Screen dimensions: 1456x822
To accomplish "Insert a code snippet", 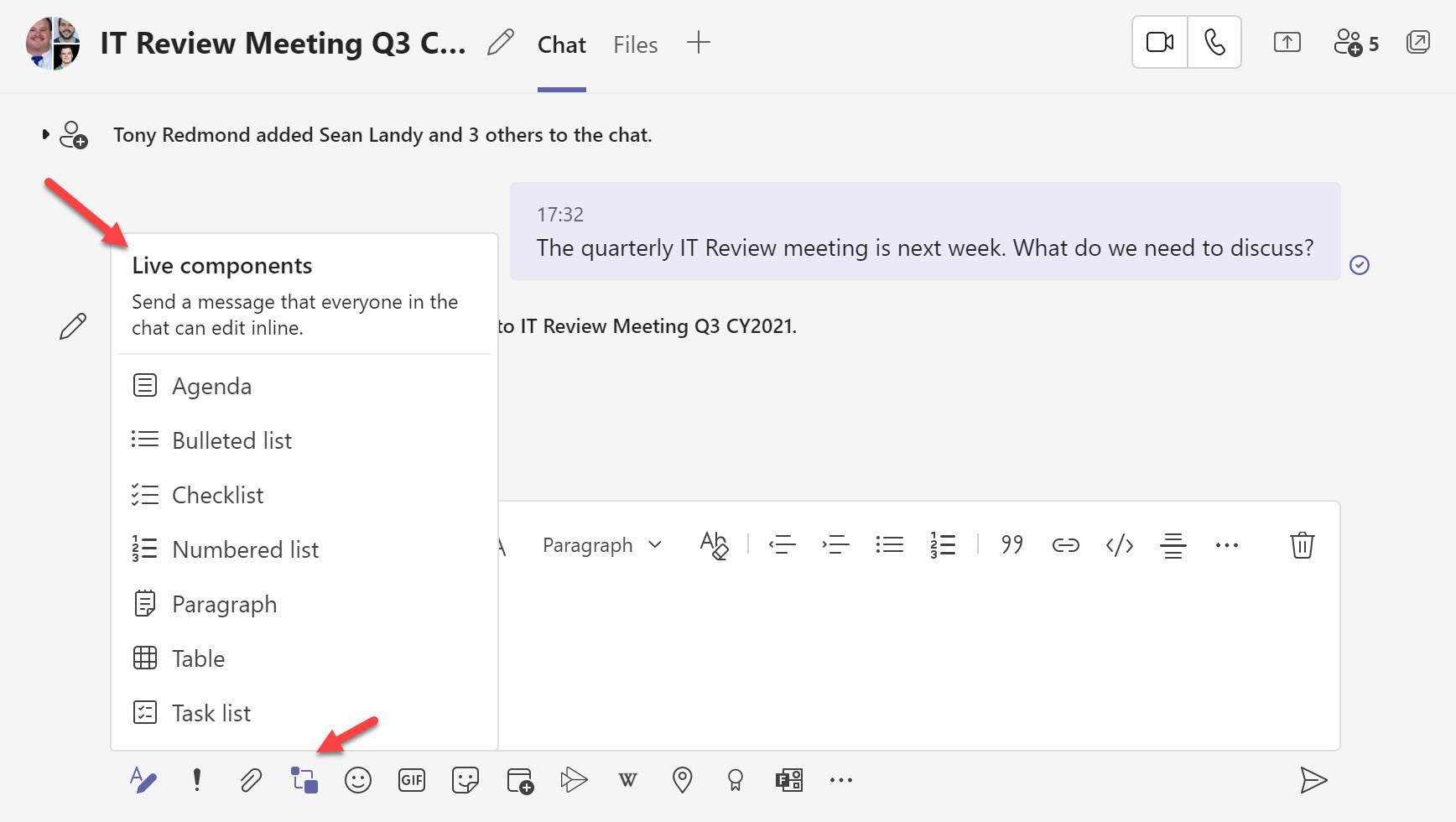I will 1119,545.
